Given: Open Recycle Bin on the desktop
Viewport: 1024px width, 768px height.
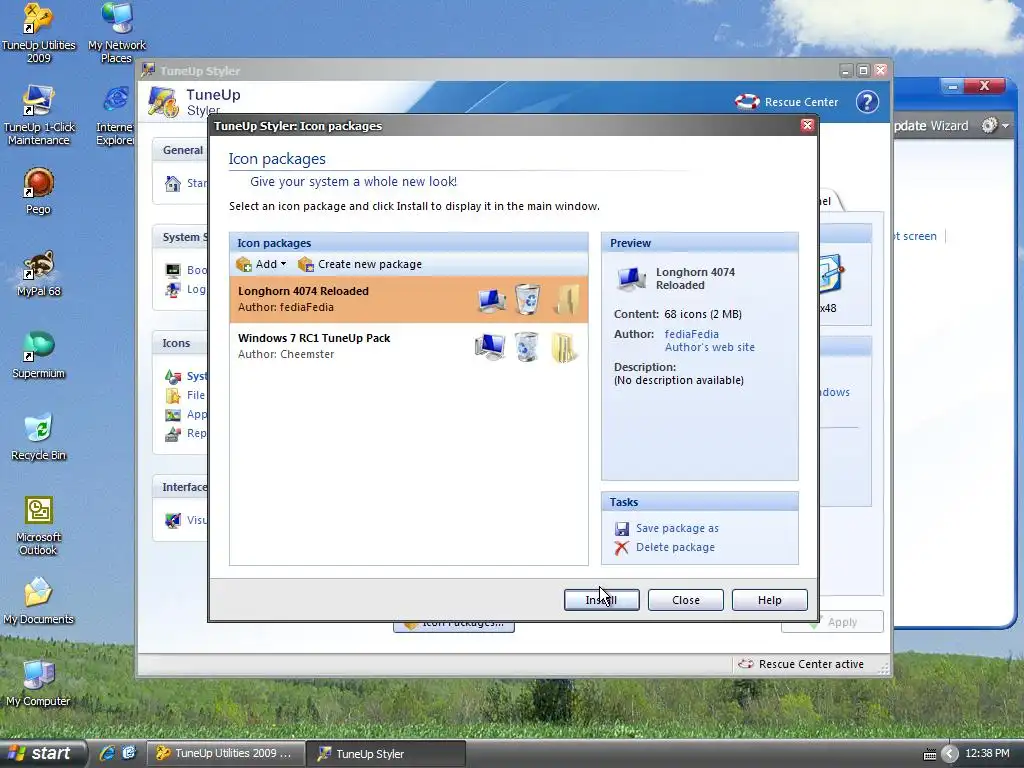Looking at the screenshot, I should pos(39,437).
